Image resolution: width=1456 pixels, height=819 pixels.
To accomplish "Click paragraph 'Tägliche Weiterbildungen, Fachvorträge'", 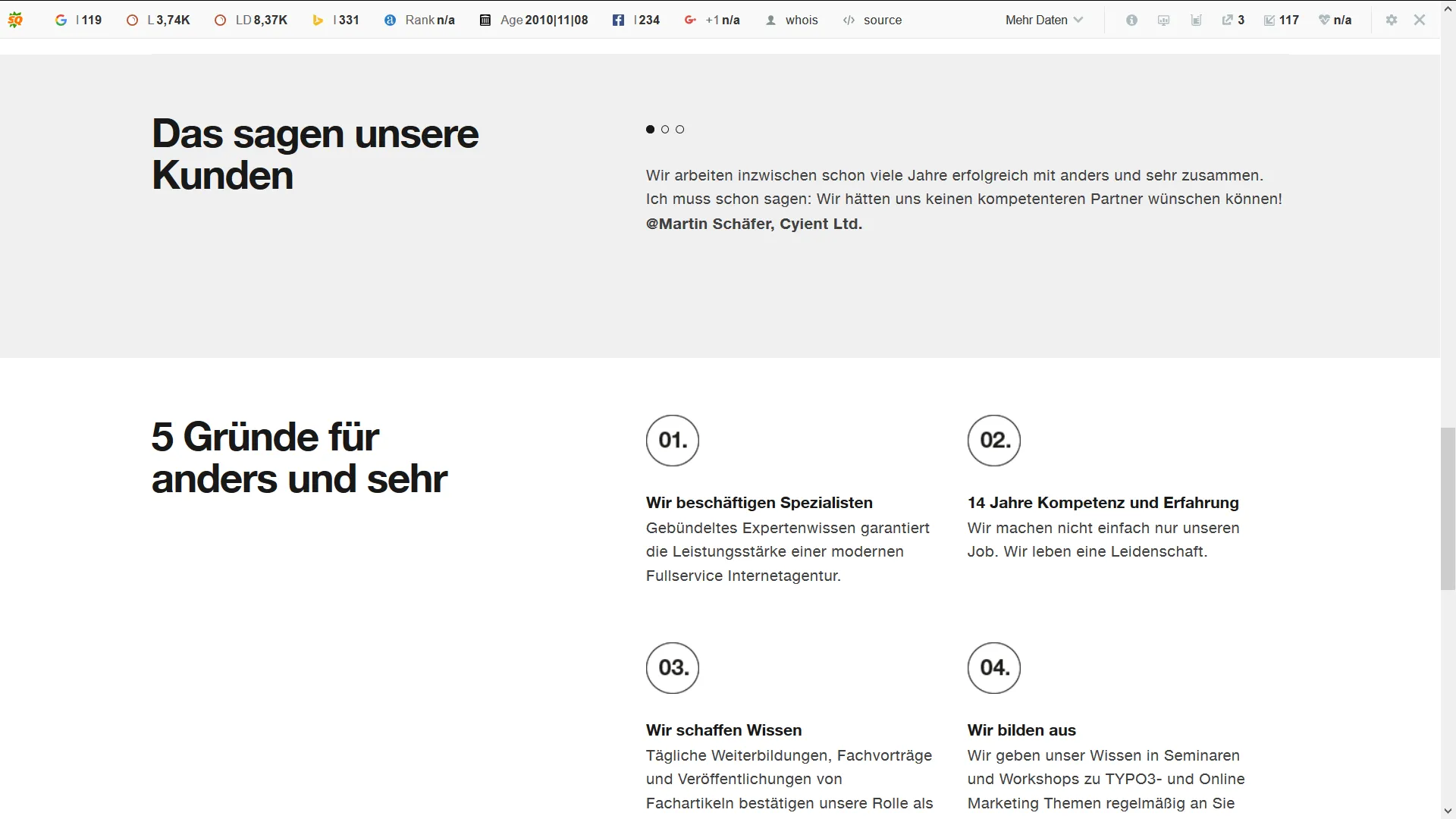I will (x=789, y=780).
